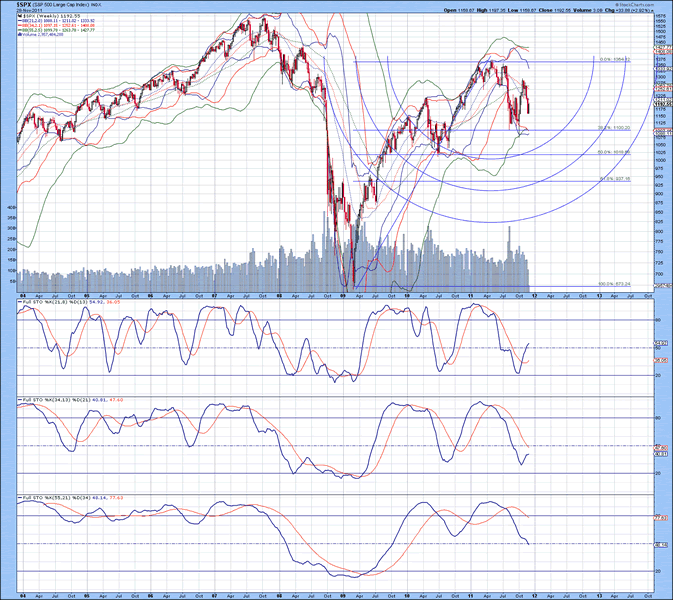673x600 pixels.
Task: Click the 38.2% Fibonacci retracement label
Action: click(614, 128)
